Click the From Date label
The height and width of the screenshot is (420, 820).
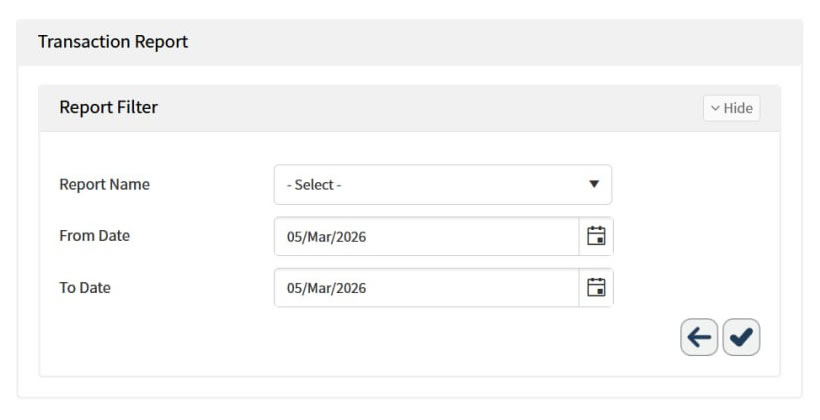click(x=94, y=236)
